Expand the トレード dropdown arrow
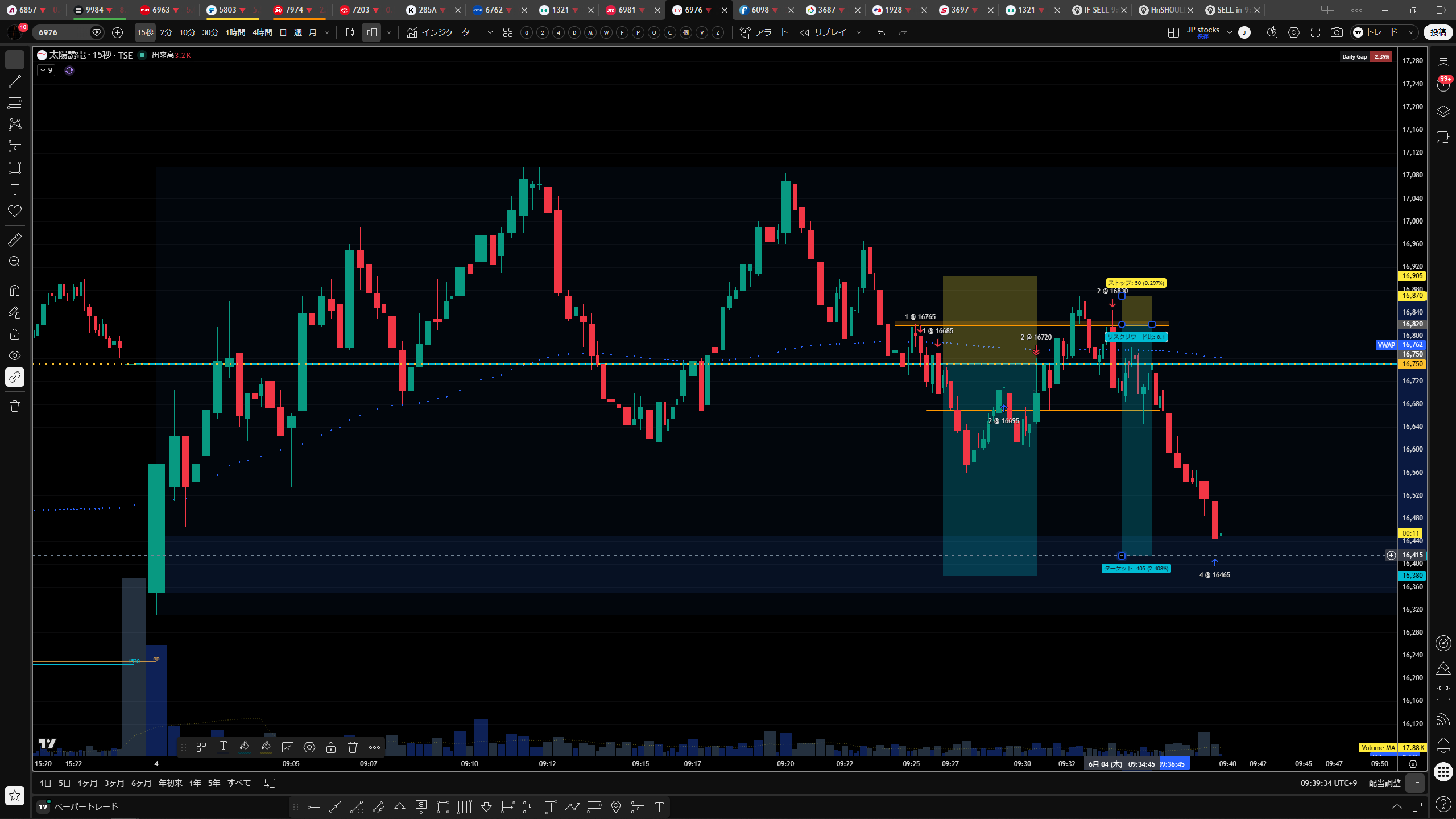Image resolution: width=1456 pixels, height=819 pixels. coord(1411,32)
